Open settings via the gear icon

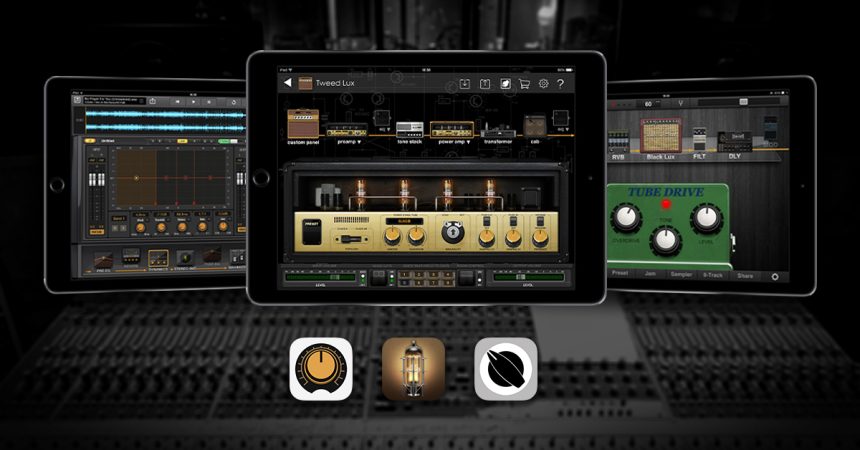point(543,84)
